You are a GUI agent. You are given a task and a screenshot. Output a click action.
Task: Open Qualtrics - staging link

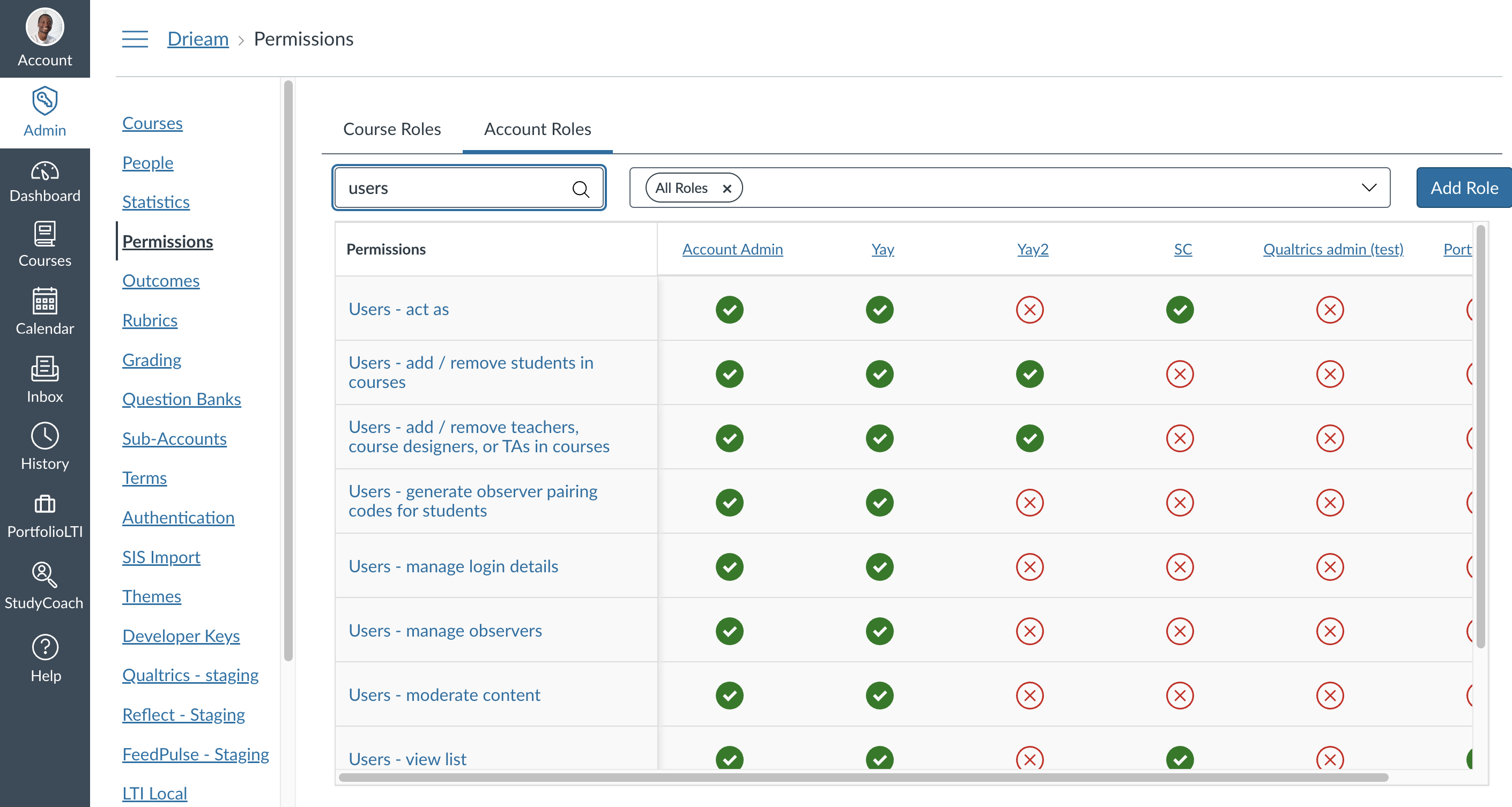tap(190, 675)
